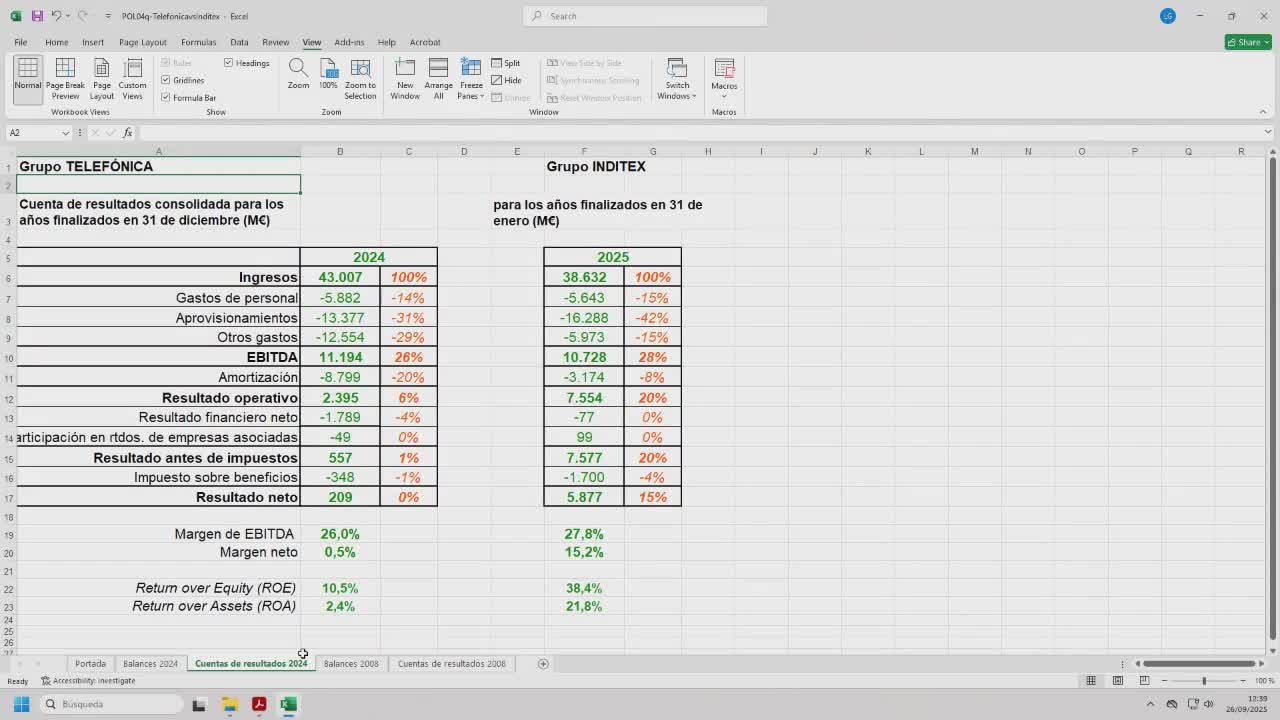Hide the current window
This screenshot has width=1280, height=720.
(506, 80)
